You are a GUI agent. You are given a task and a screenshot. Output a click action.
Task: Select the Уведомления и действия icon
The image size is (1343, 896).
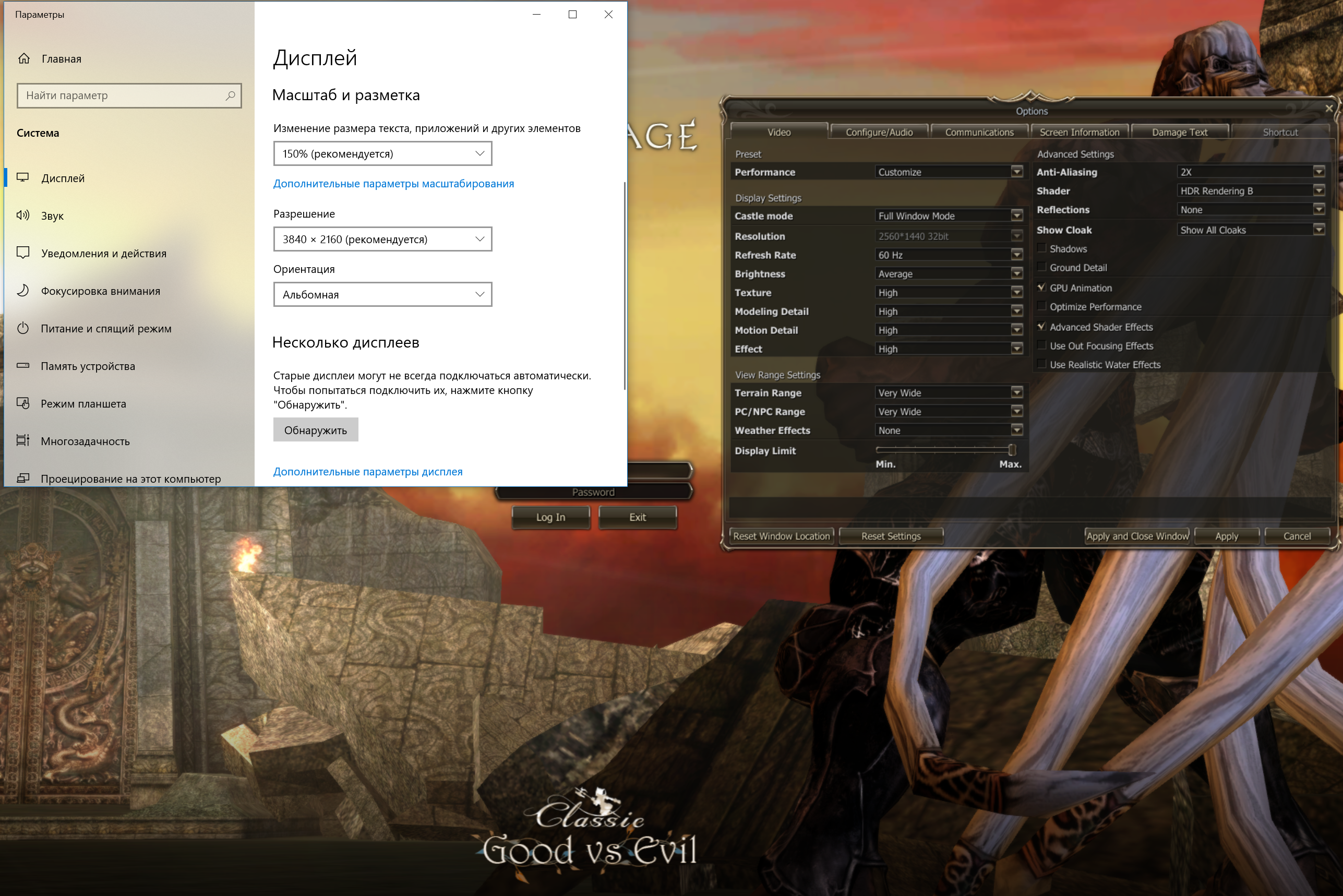[23, 253]
